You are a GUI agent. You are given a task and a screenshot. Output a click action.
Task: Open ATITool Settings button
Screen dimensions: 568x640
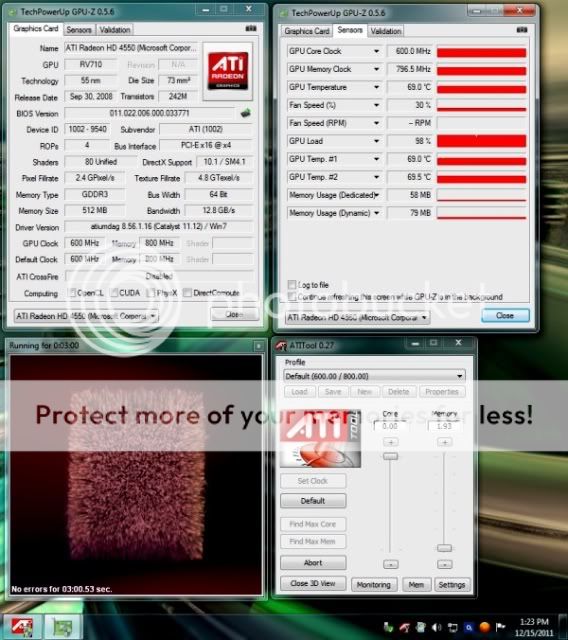point(452,585)
